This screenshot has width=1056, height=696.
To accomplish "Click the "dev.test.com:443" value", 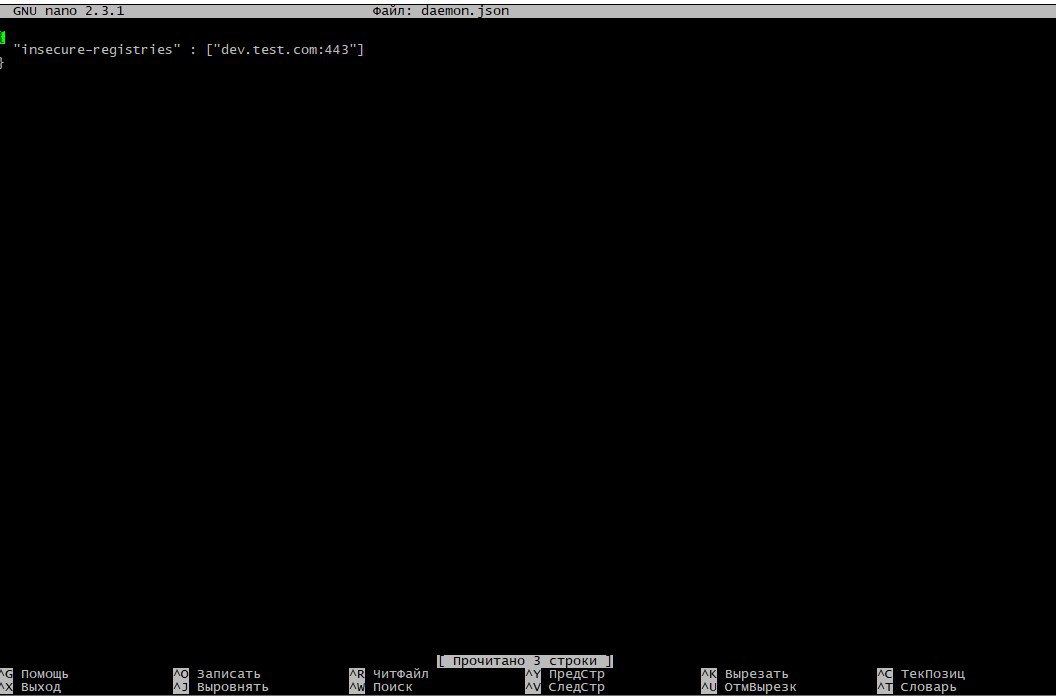I will (285, 49).
